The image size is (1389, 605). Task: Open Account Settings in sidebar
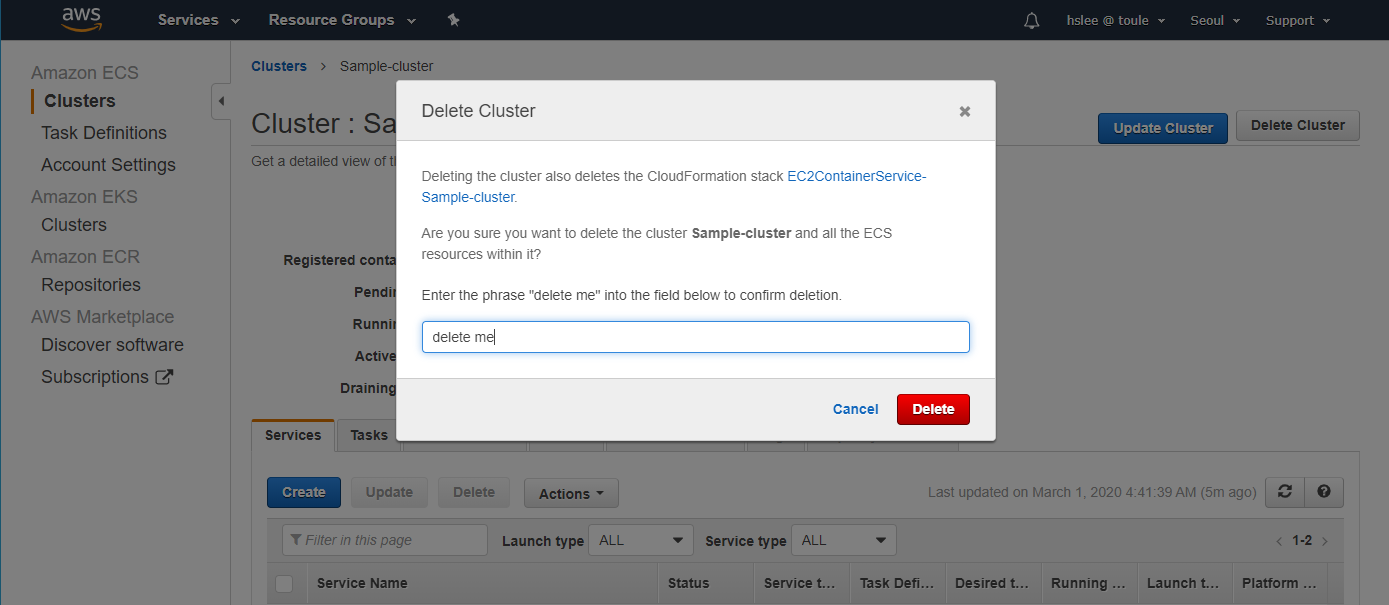[x=108, y=165]
